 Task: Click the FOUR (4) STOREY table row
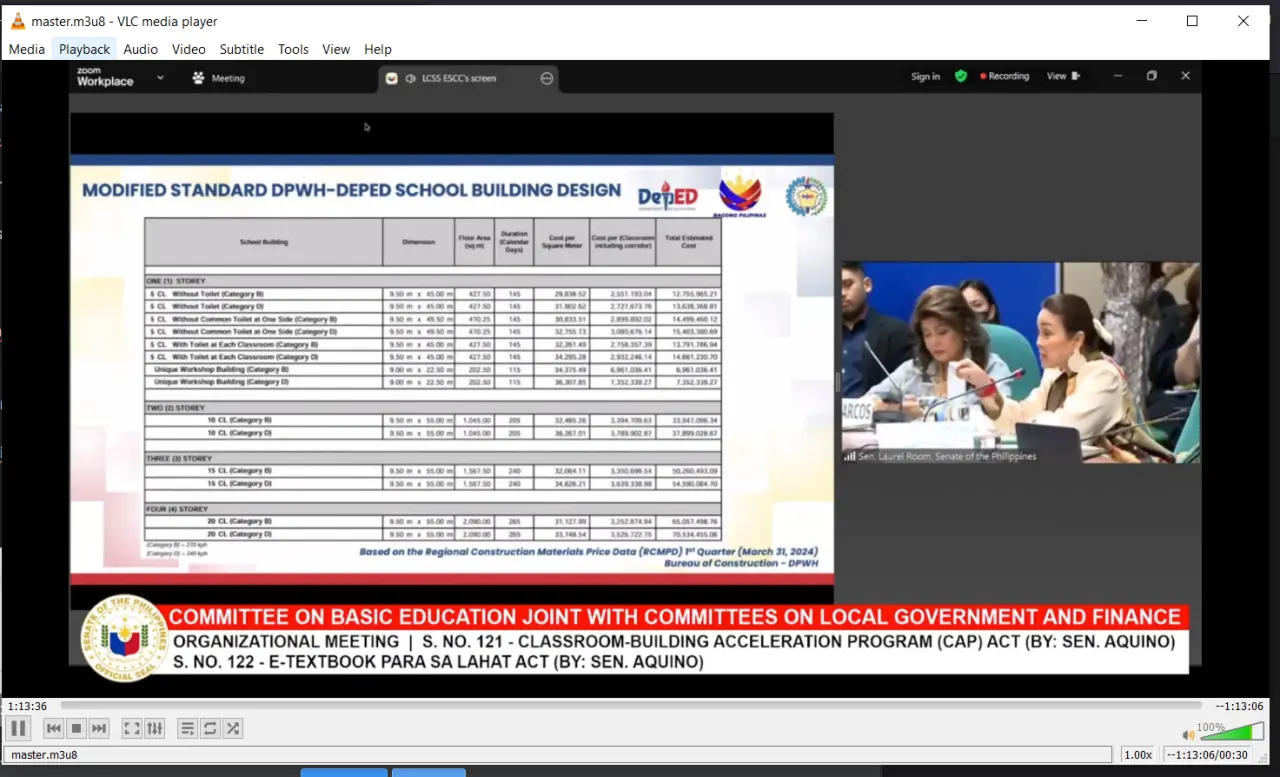click(x=433, y=509)
